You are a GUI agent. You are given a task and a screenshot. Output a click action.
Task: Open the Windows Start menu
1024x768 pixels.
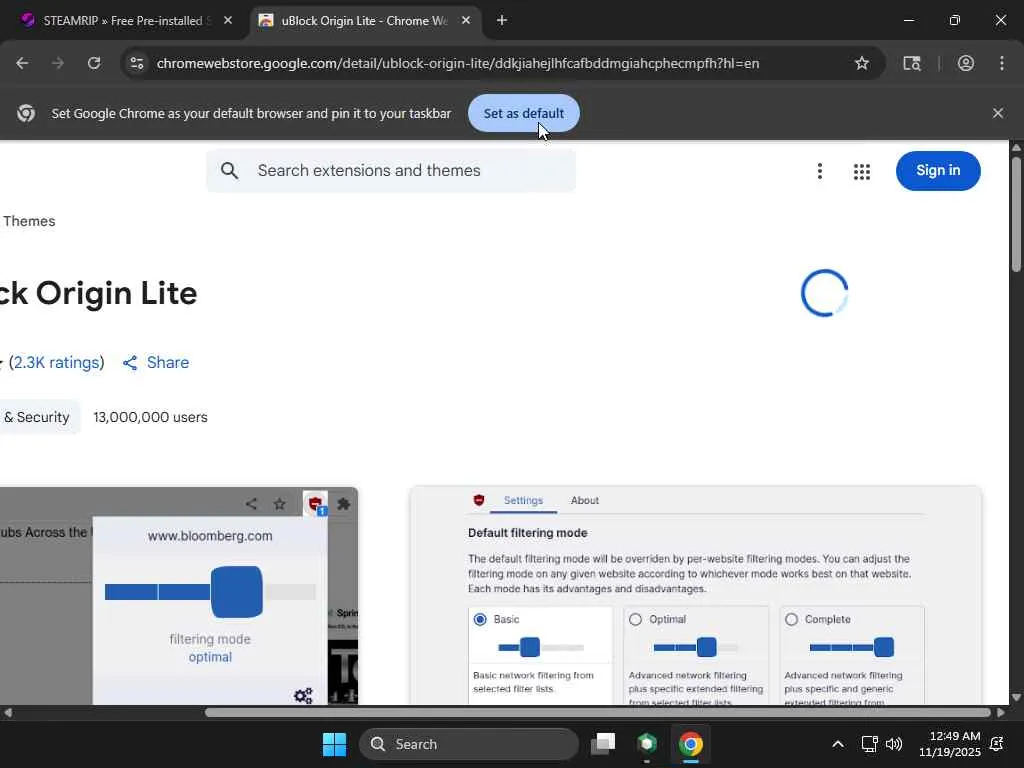(334, 744)
